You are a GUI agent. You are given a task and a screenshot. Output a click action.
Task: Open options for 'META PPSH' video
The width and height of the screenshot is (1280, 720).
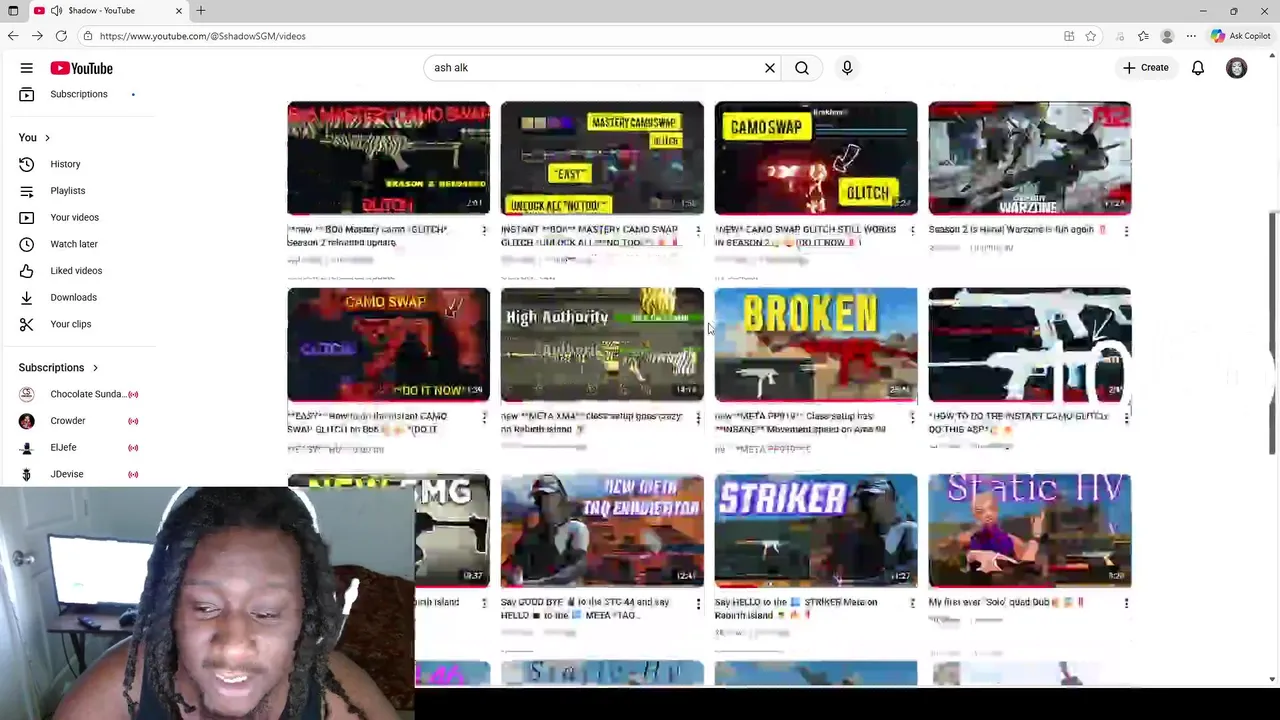(x=912, y=418)
